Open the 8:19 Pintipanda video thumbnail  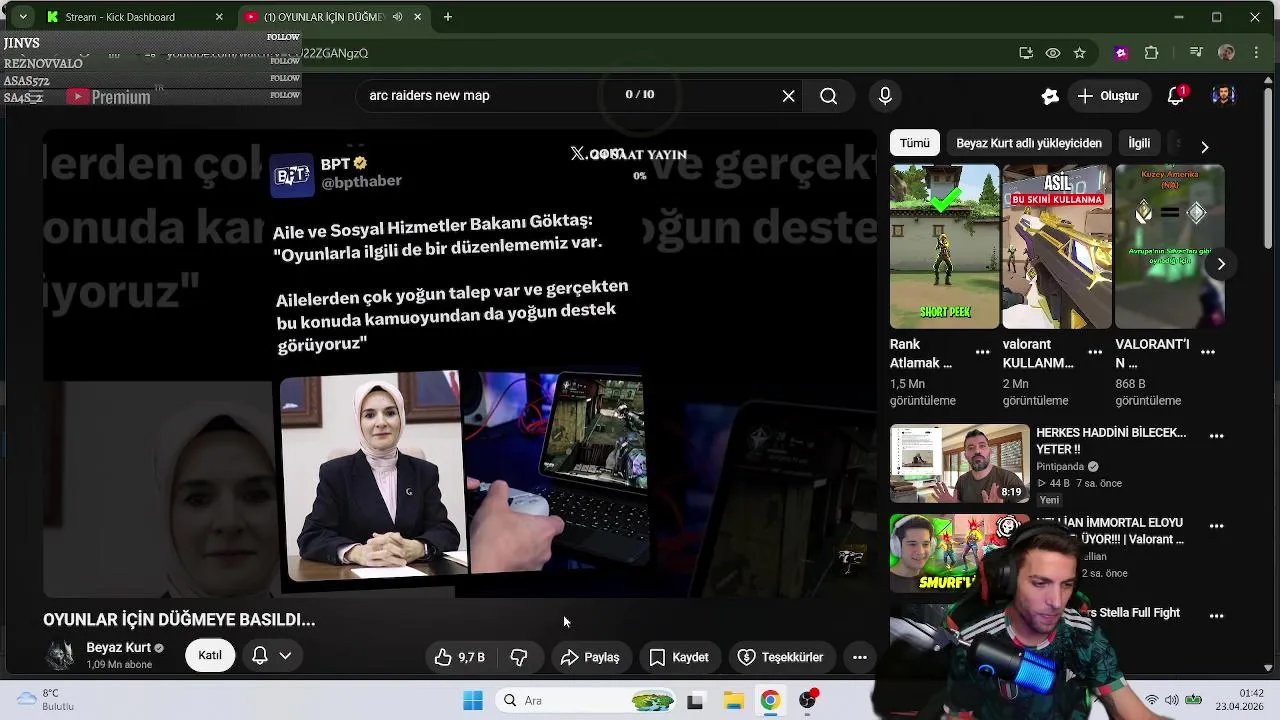pos(960,463)
